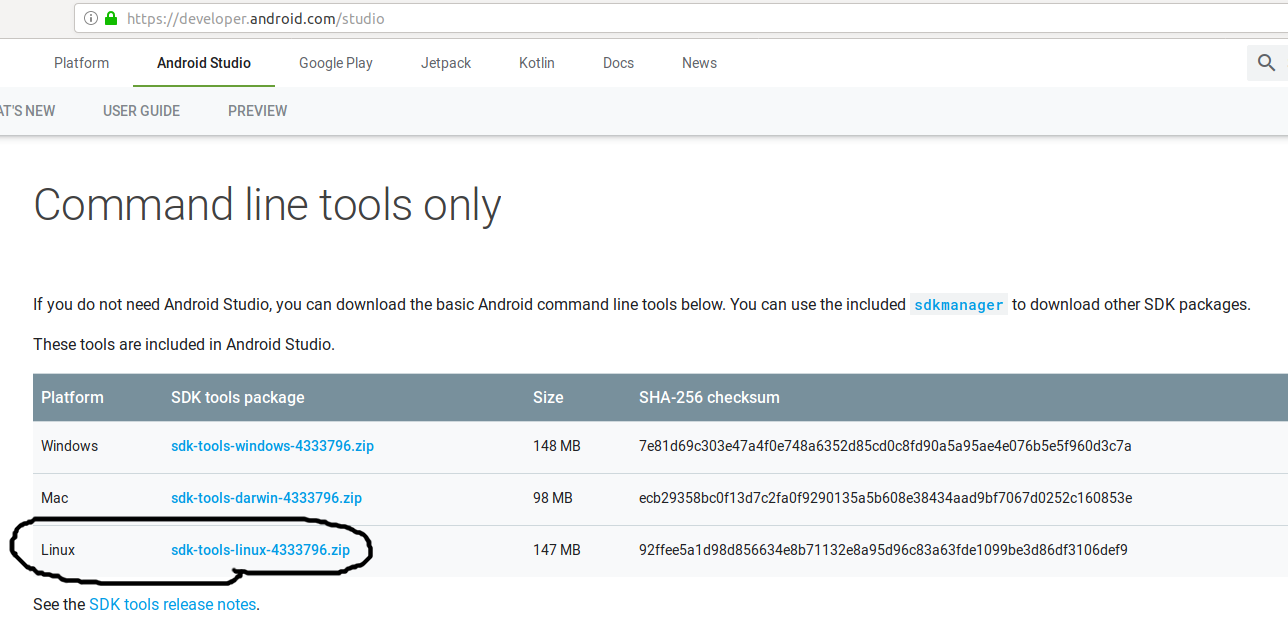Click the Platform column header
The height and width of the screenshot is (630, 1288).
pos(72,397)
